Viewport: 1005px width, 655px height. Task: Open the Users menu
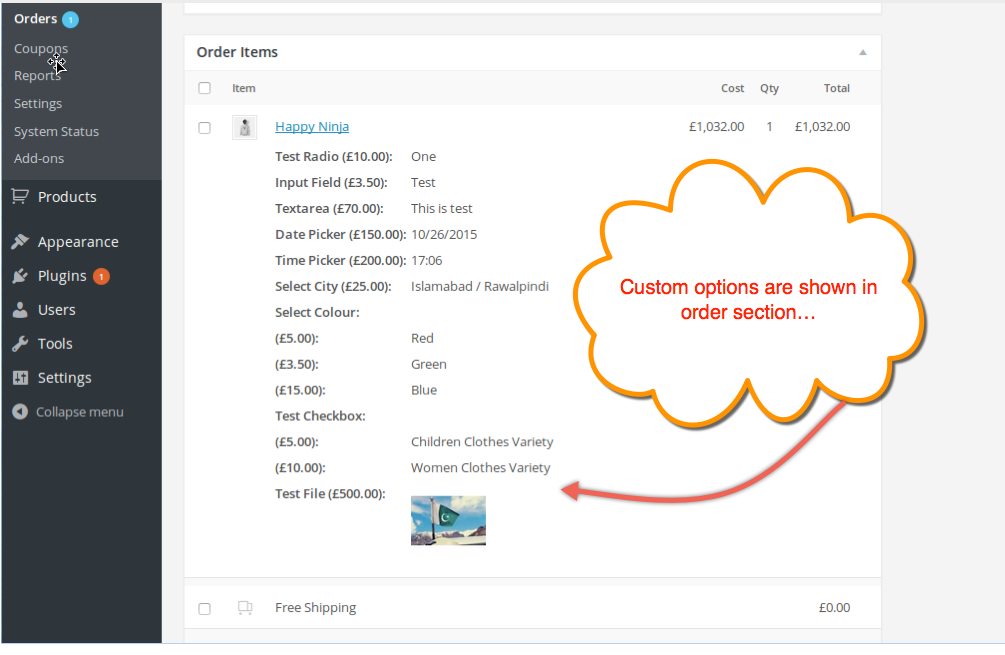point(56,310)
